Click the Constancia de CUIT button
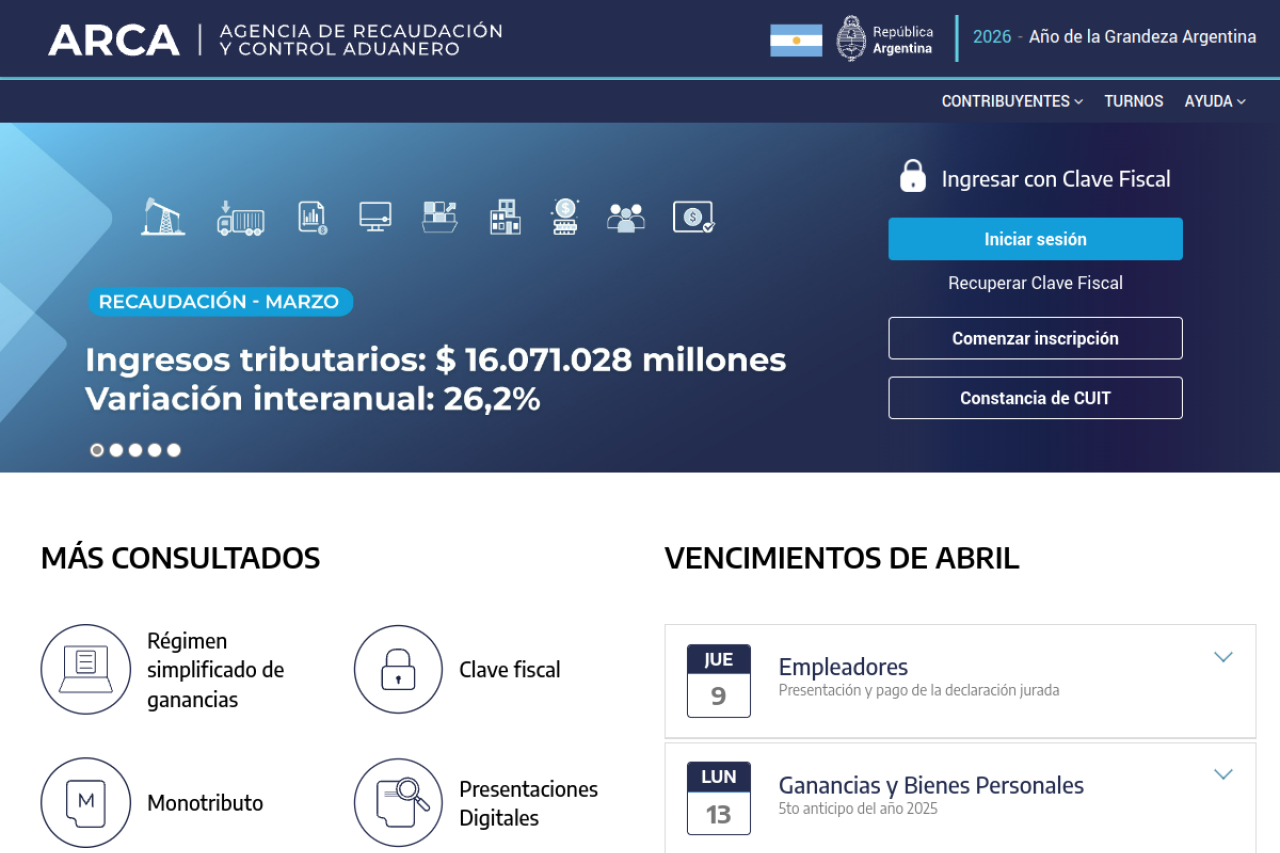The width and height of the screenshot is (1280, 853). click(x=1035, y=398)
